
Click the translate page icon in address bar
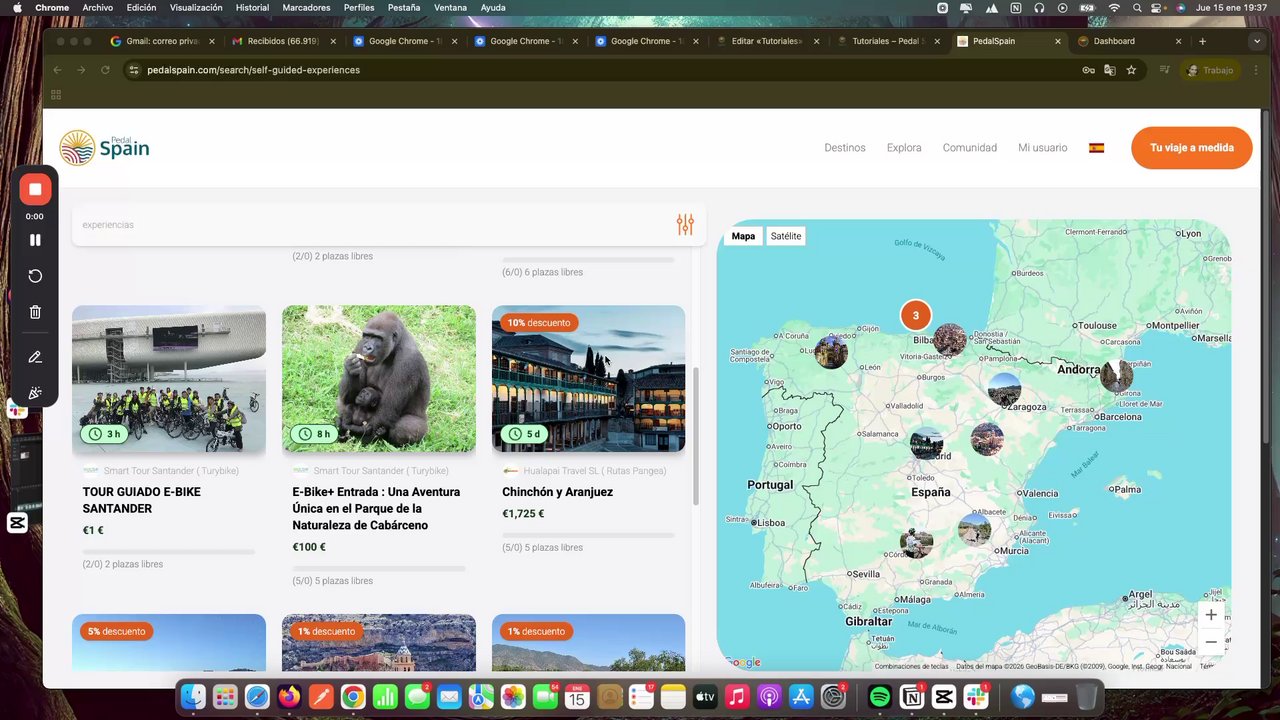[1109, 70]
